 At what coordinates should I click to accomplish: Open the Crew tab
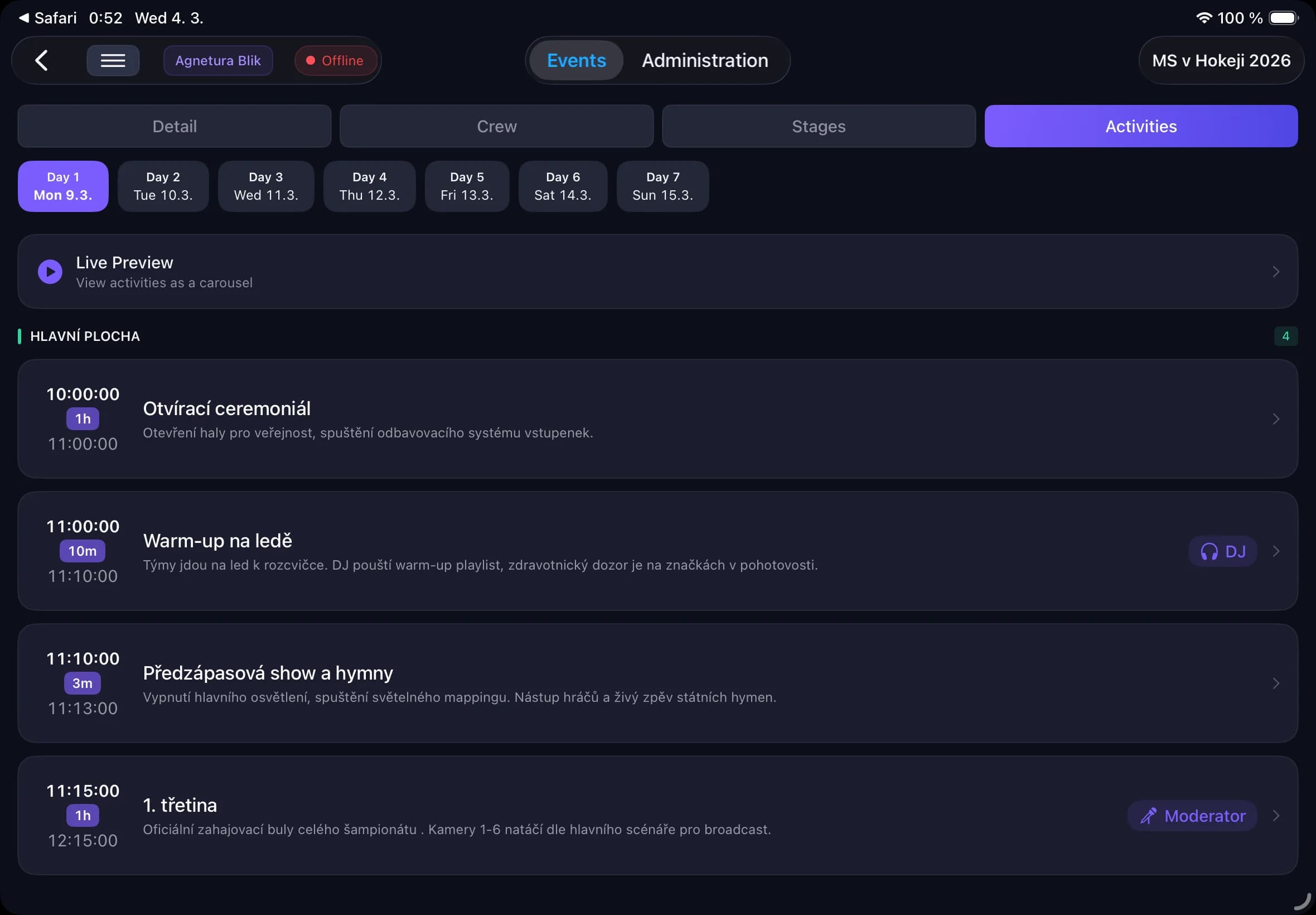pyautogui.click(x=496, y=126)
